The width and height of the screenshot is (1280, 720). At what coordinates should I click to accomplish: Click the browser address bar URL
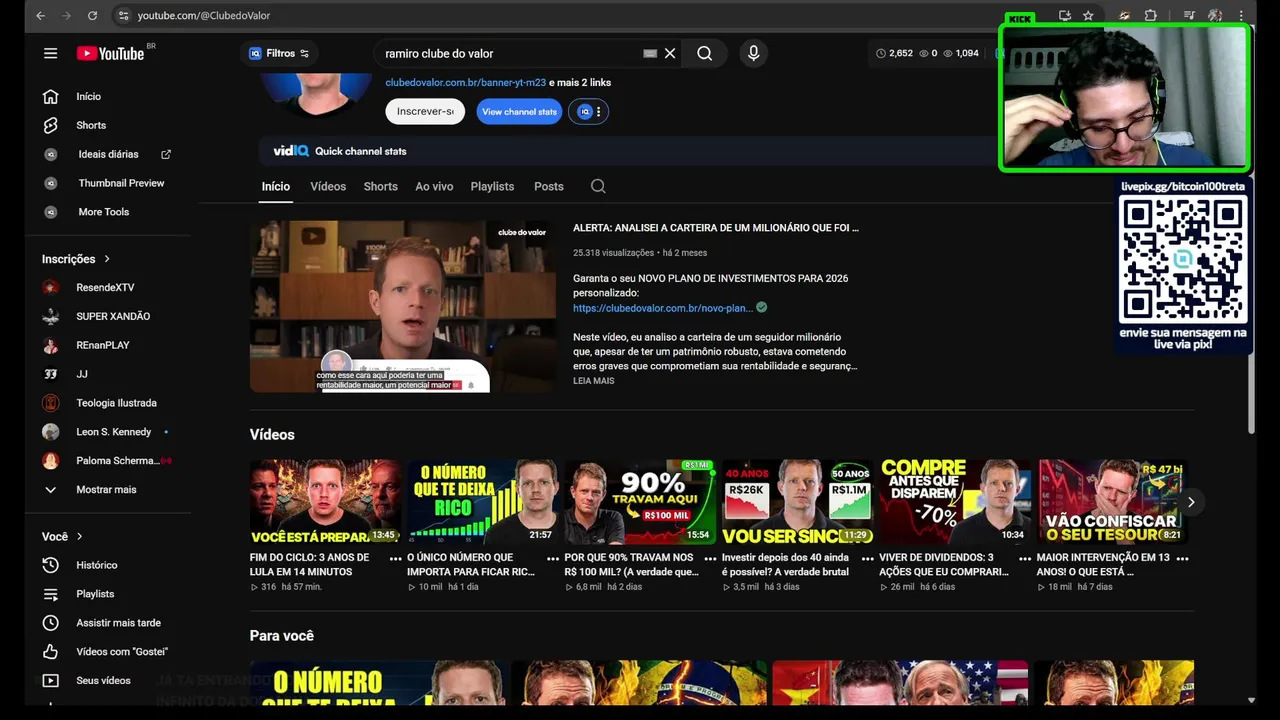coord(204,15)
